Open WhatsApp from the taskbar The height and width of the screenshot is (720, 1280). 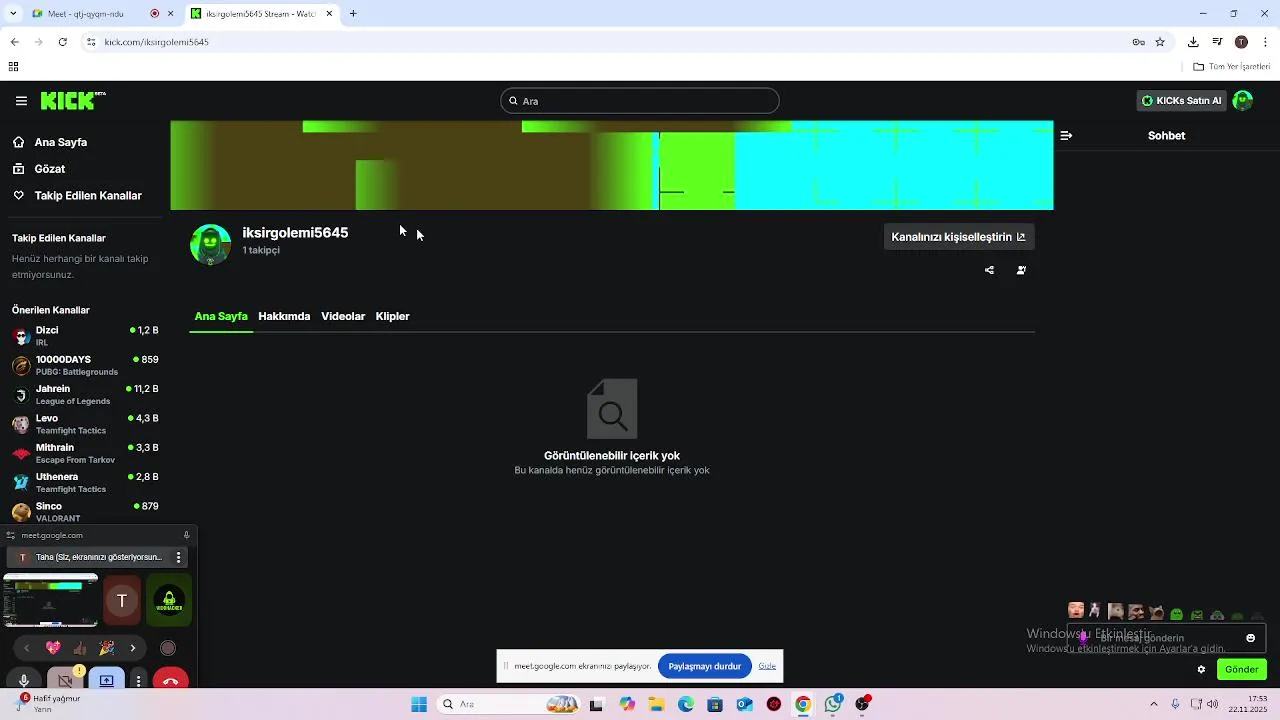(x=832, y=704)
